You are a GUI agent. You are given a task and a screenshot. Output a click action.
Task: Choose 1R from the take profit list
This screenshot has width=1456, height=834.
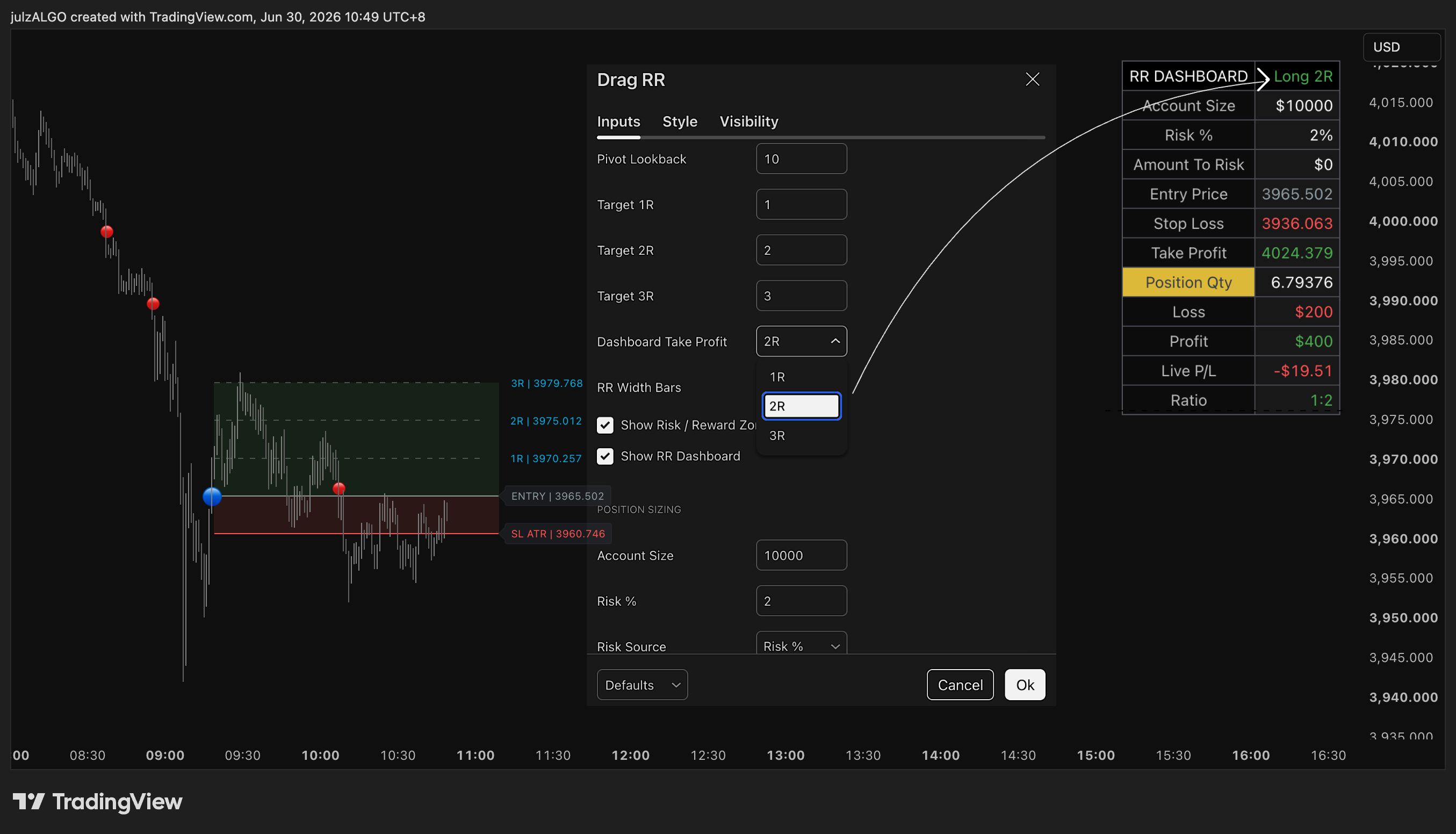tap(801, 377)
